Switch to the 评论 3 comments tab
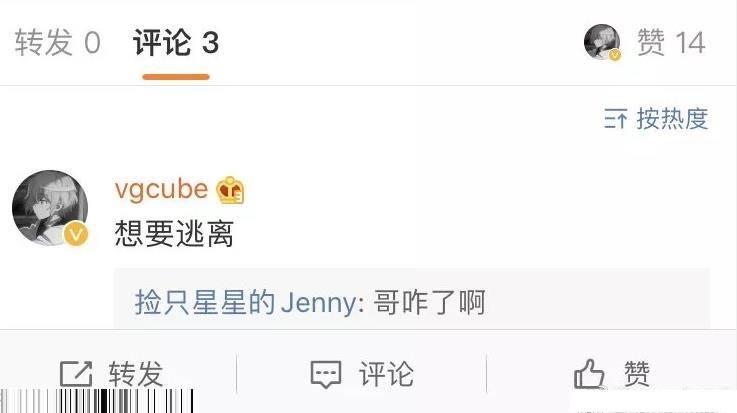This screenshot has height=413, width=737. [176, 42]
